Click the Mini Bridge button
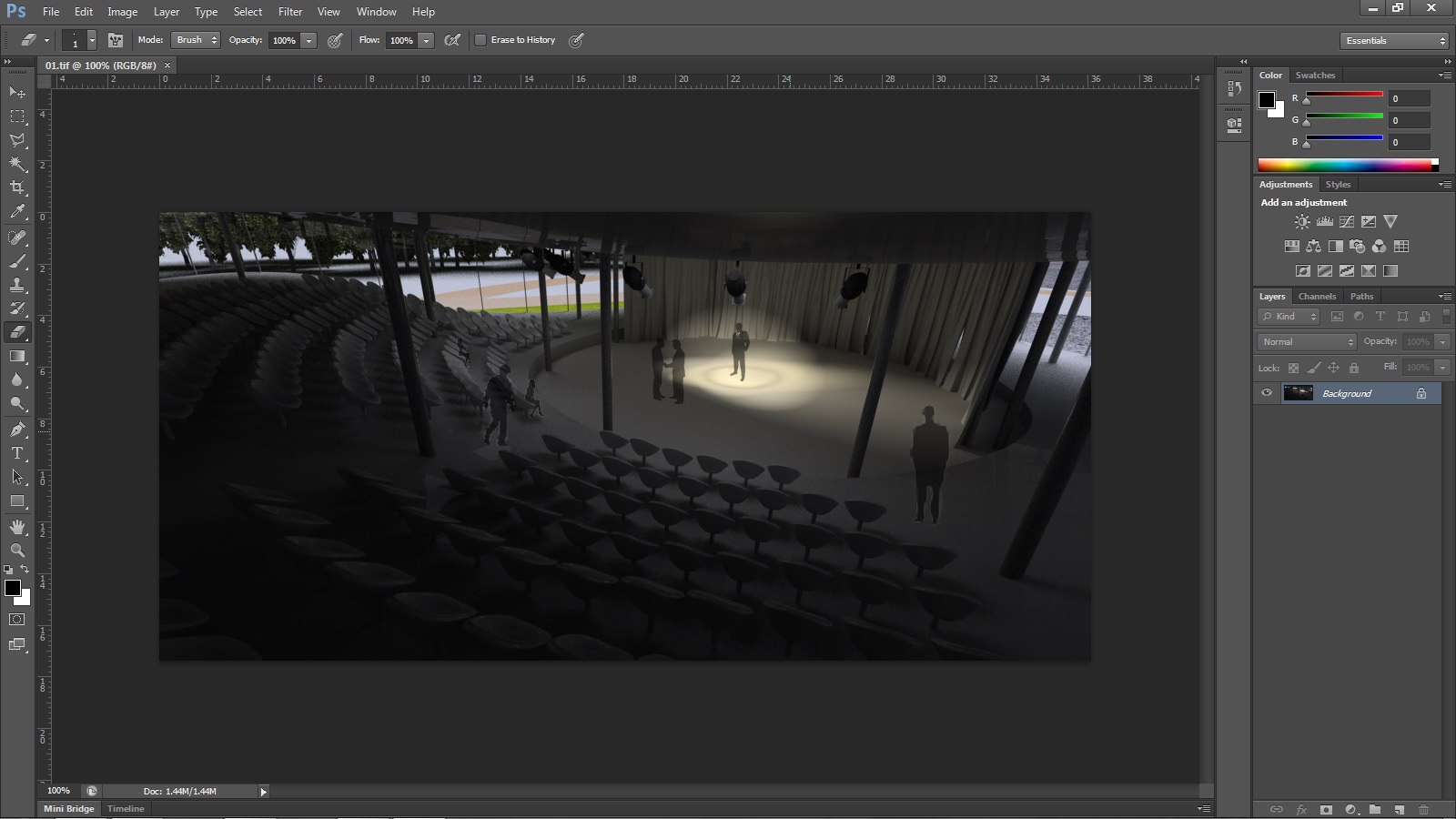The width and height of the screenshot is (1456, 819). pos(68,808)
